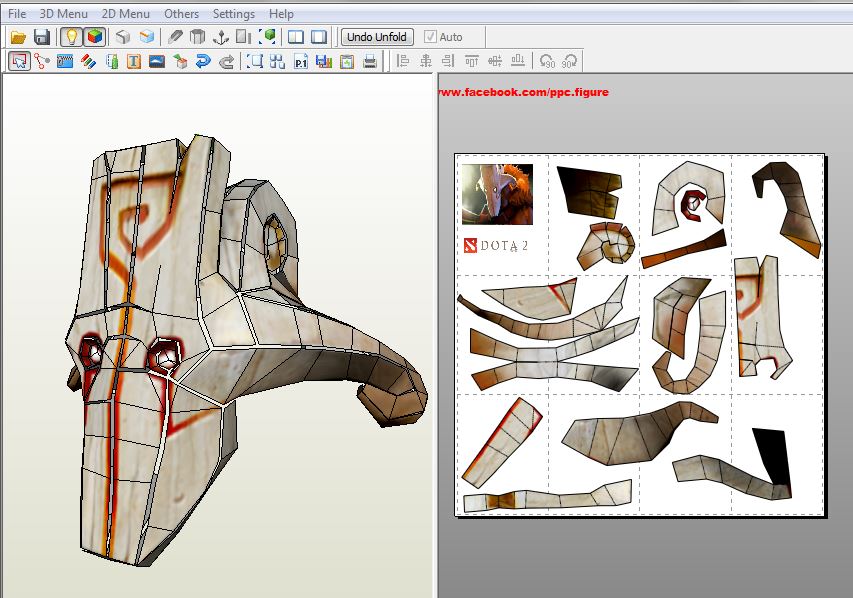Click the blue Undo arrow icon
The image size is (853, 598).
click(x=203, y=61)
